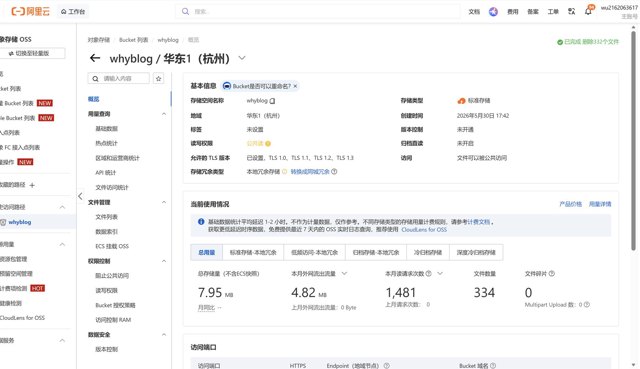Click the orange 标准存储 icon
The width and height of the screenshot is (640, 369).
click(461, 101)
